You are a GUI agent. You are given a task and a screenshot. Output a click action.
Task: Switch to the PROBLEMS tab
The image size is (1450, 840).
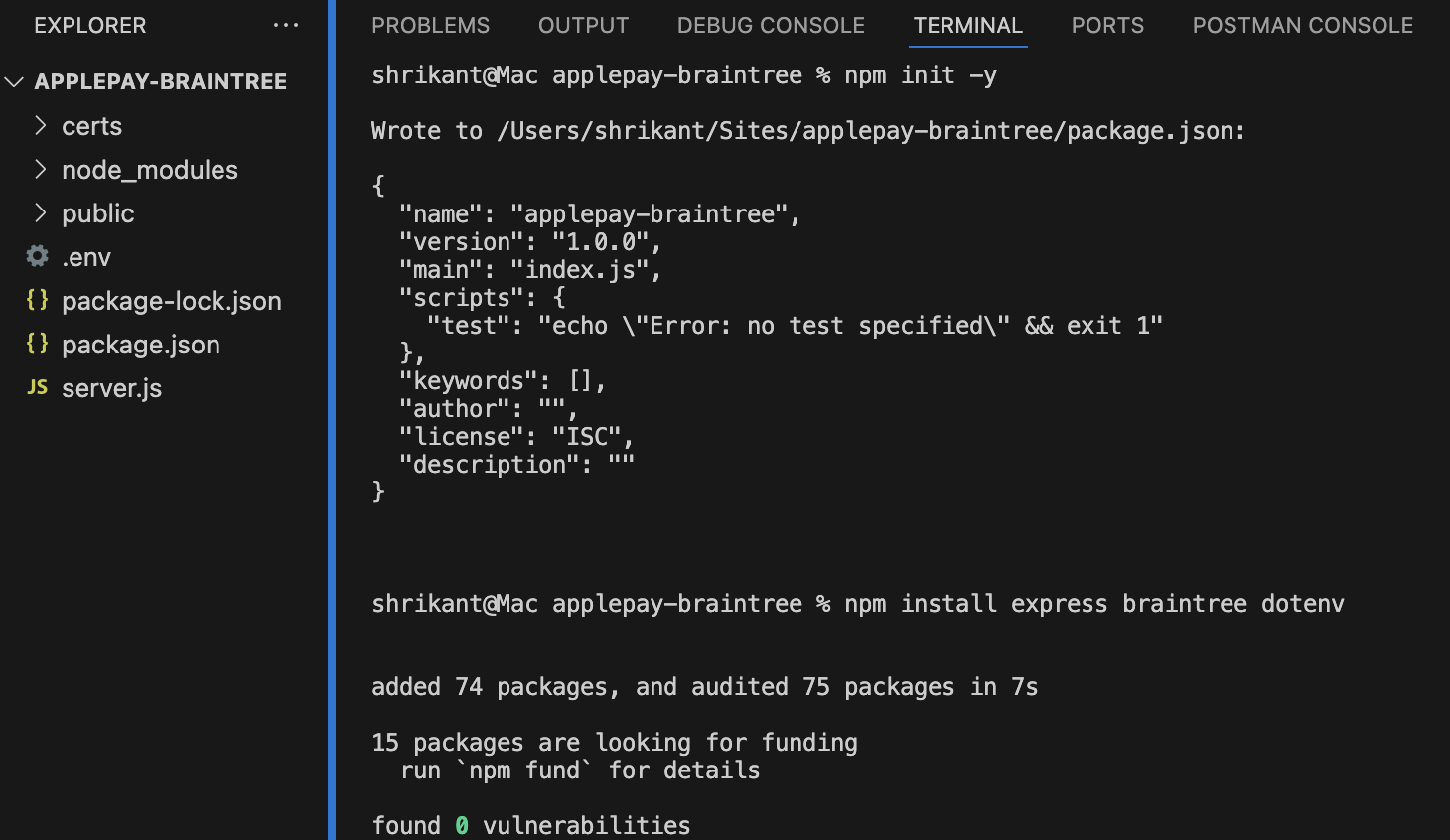point(431,26)
